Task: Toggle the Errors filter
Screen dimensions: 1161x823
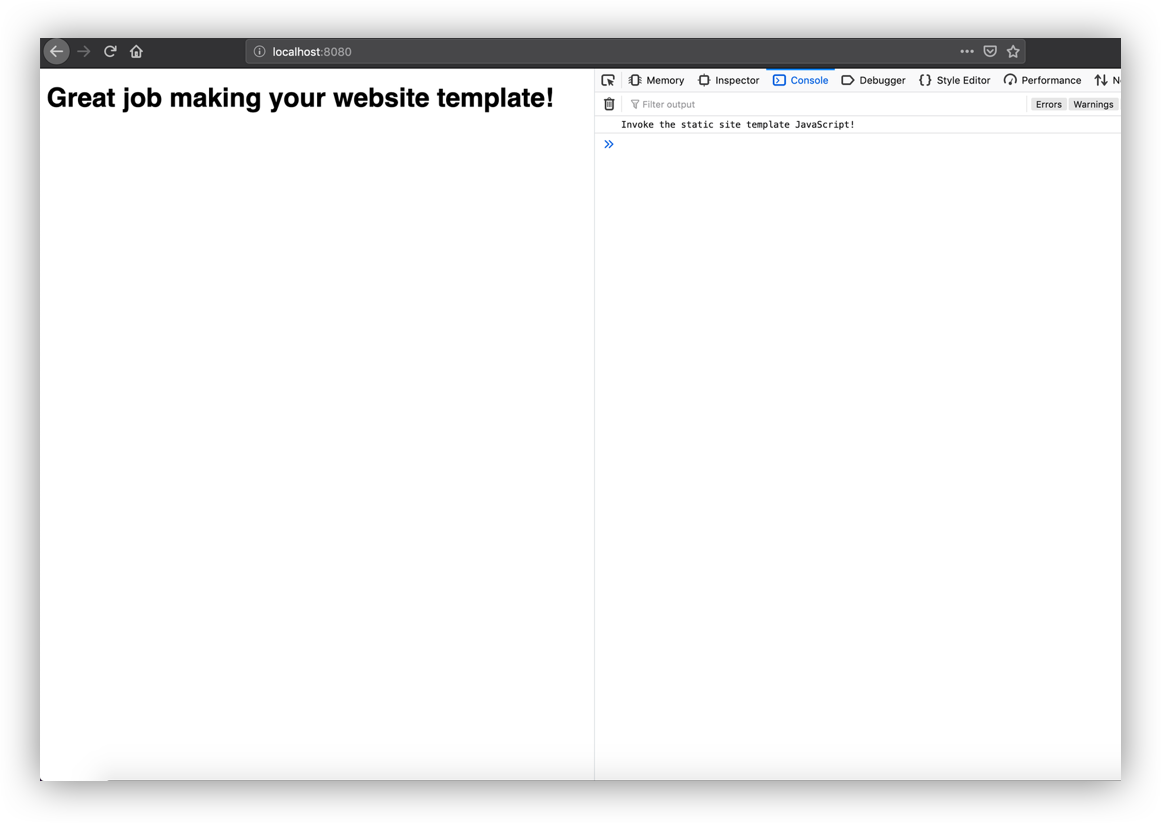Action: [1048, 104]
